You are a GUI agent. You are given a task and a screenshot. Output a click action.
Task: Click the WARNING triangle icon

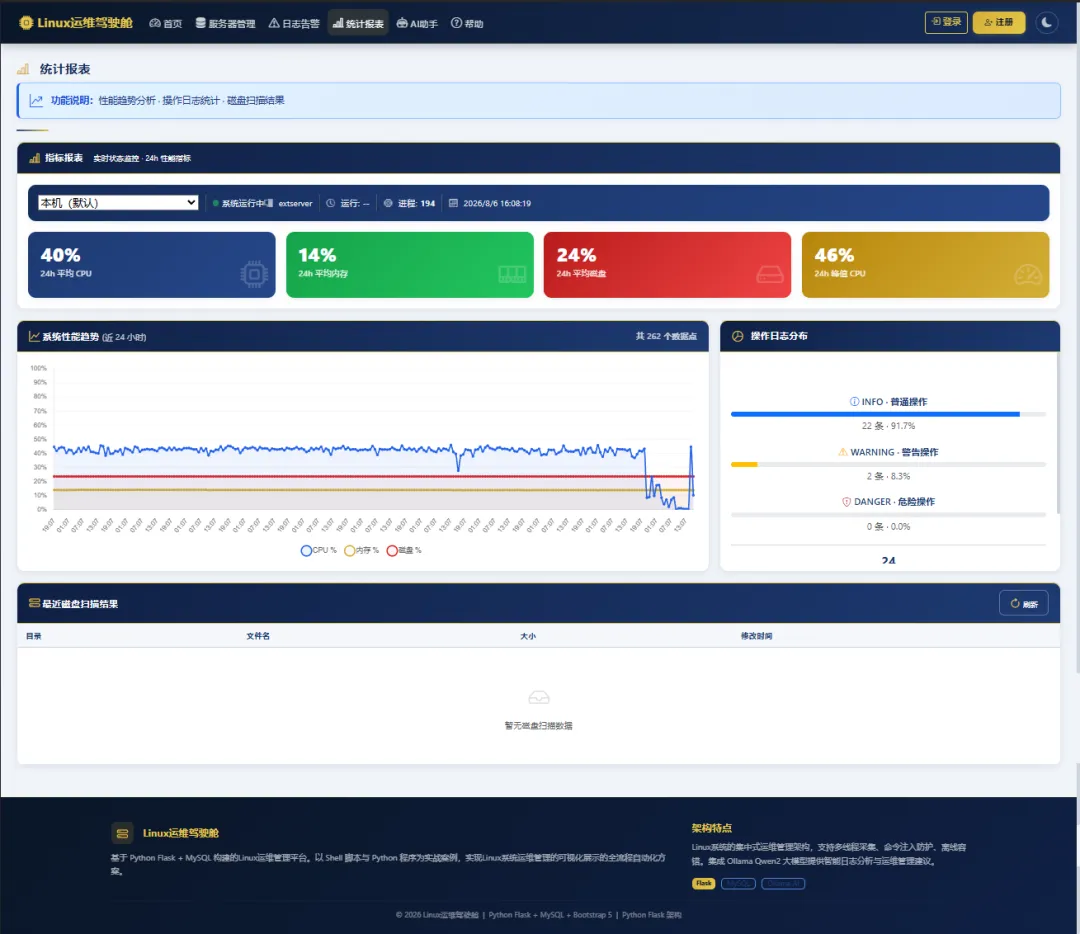click(842, 453)
